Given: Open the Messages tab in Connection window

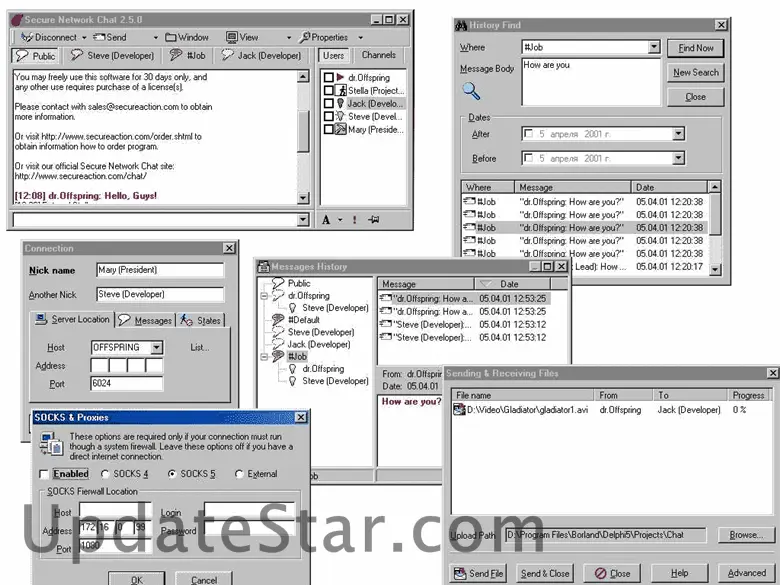Looking at the screenshot, I should 145,320.
